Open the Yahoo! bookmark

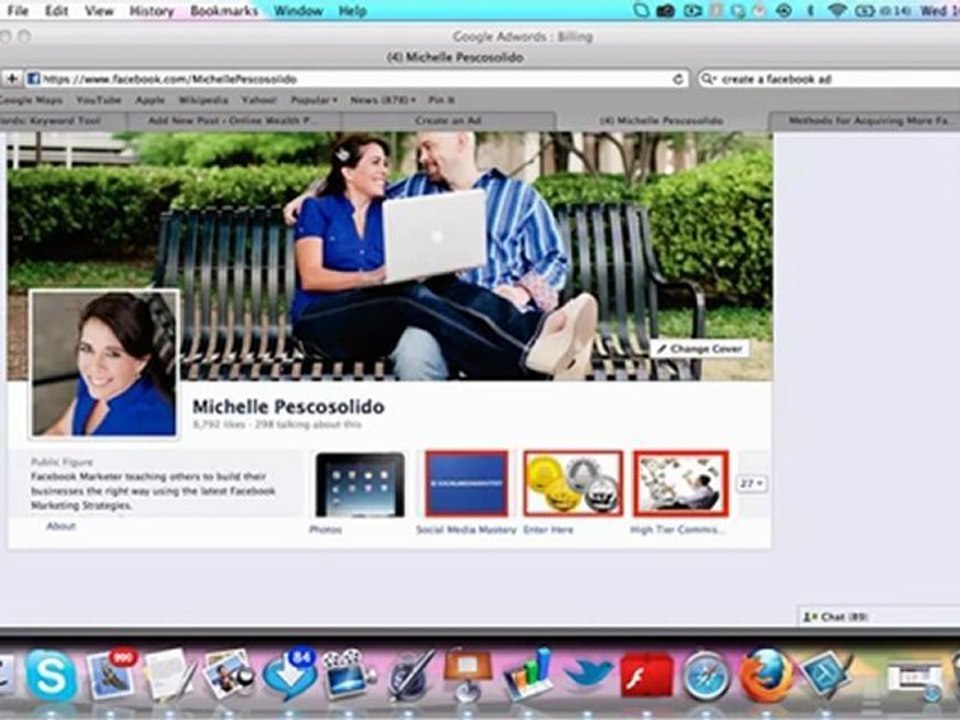coord(259,100)
